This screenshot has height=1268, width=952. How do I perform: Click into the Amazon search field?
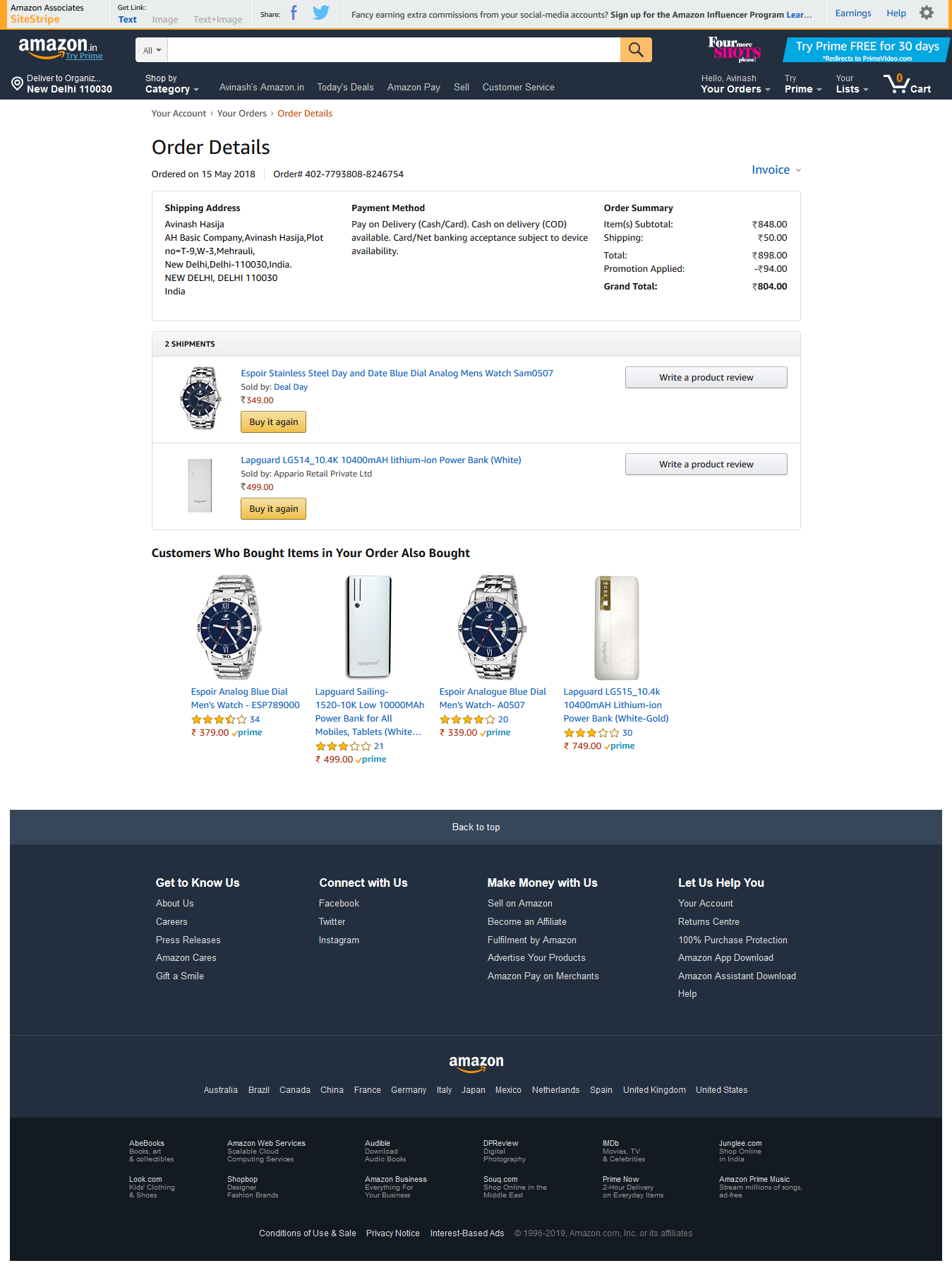394,50
